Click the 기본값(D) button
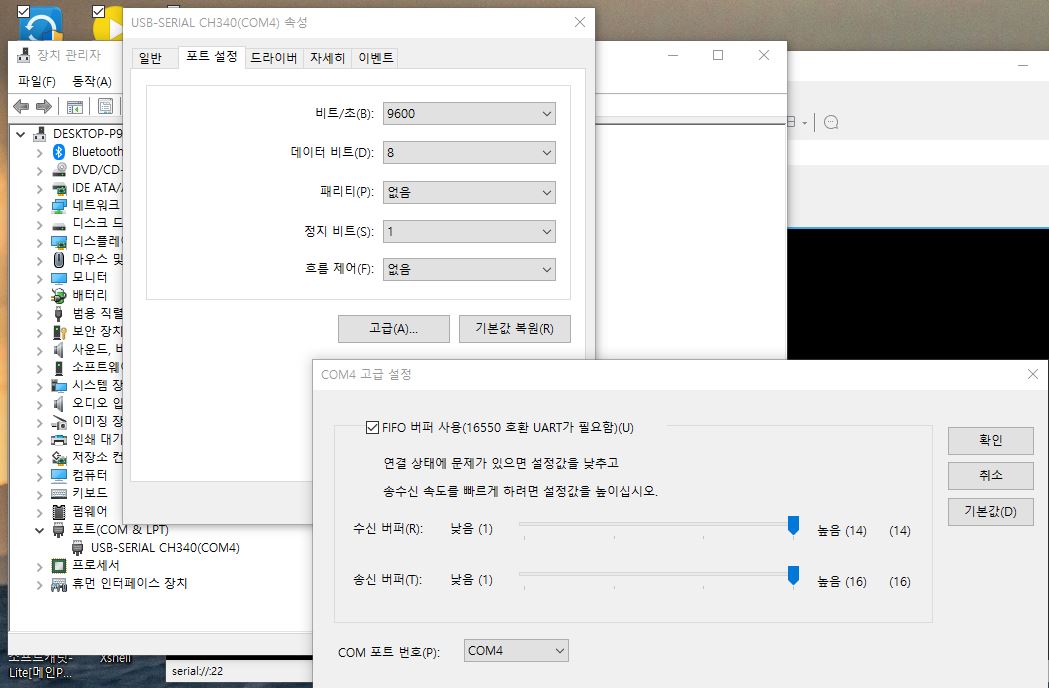The image size is (1049, 688). point(991,512)
